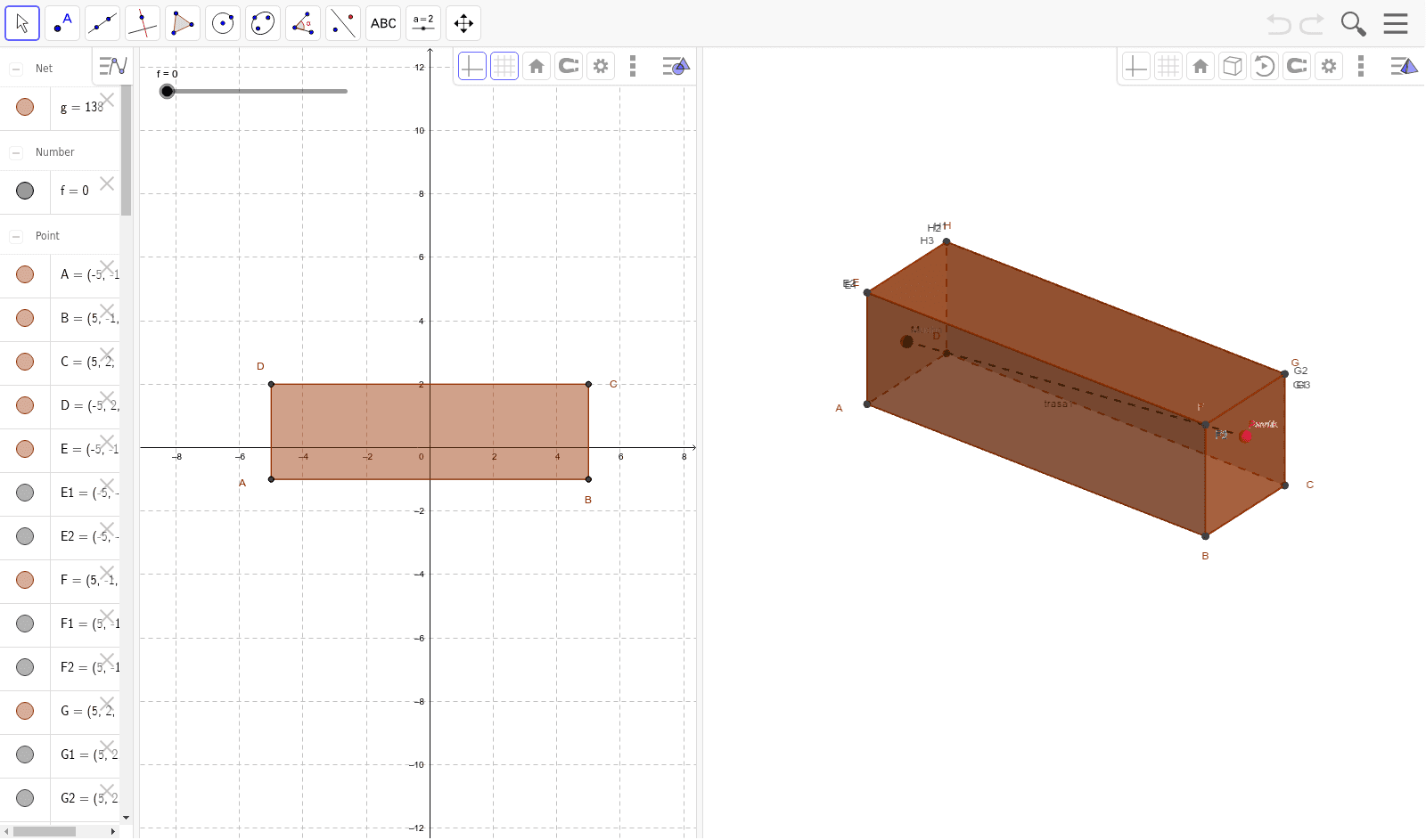
Task: Select the Line tool
Action: point(102,23)
